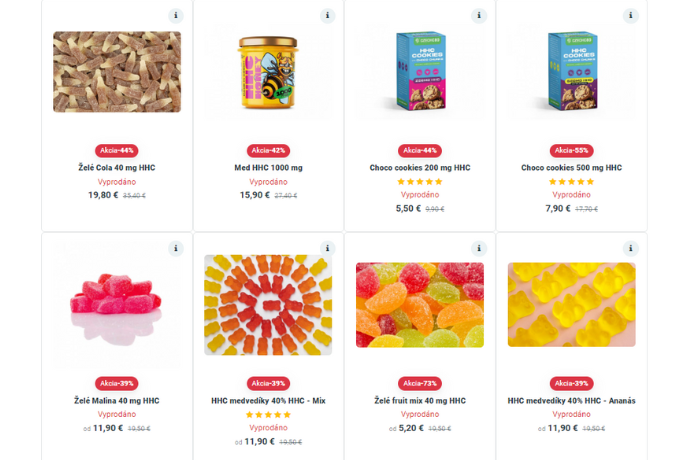690x460 pixels.
Task: Click Akcia -73% badge on Želé fruit mix
Action: coord(420,383)
